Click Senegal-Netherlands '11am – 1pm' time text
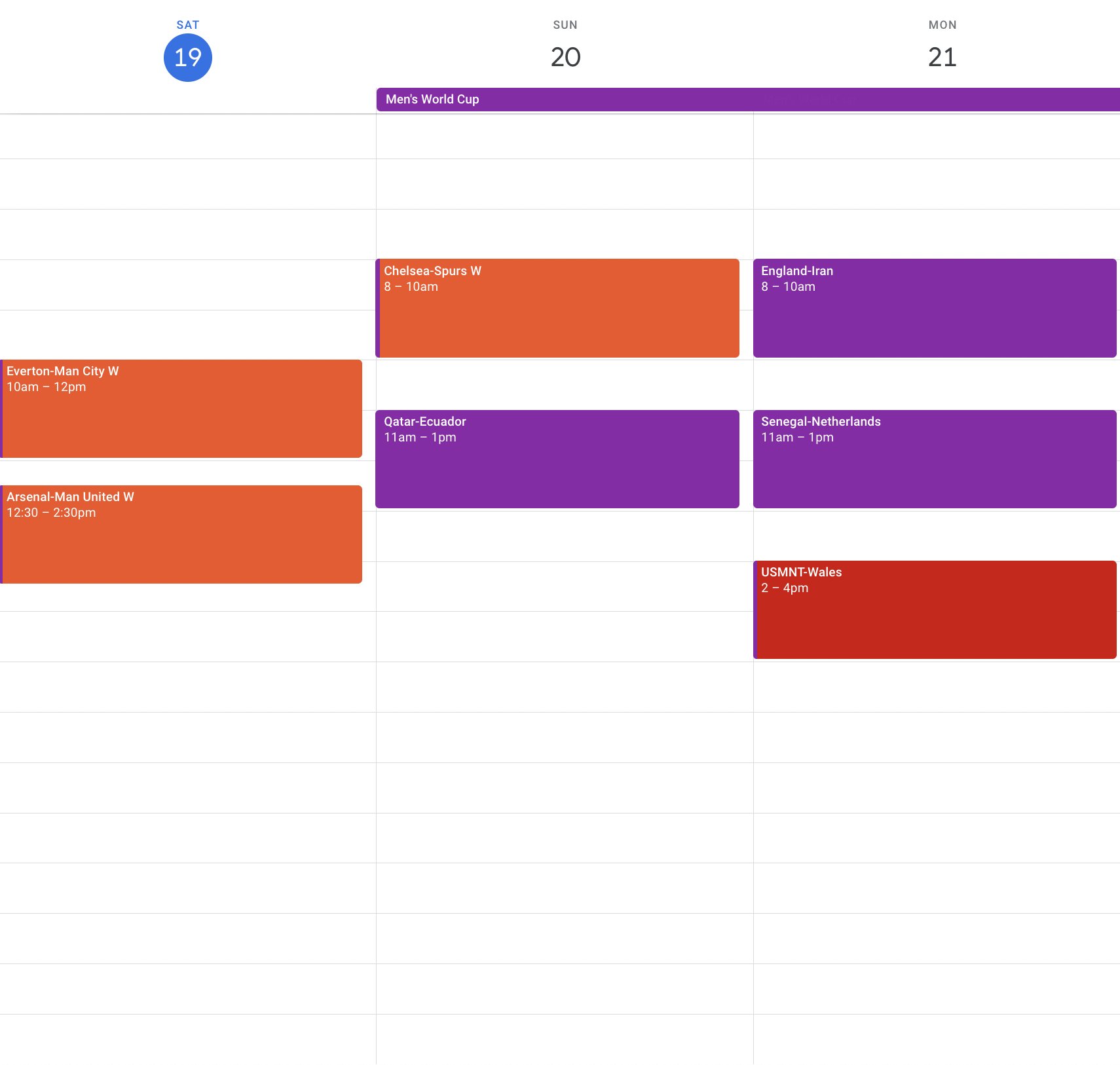 [797, 438]
